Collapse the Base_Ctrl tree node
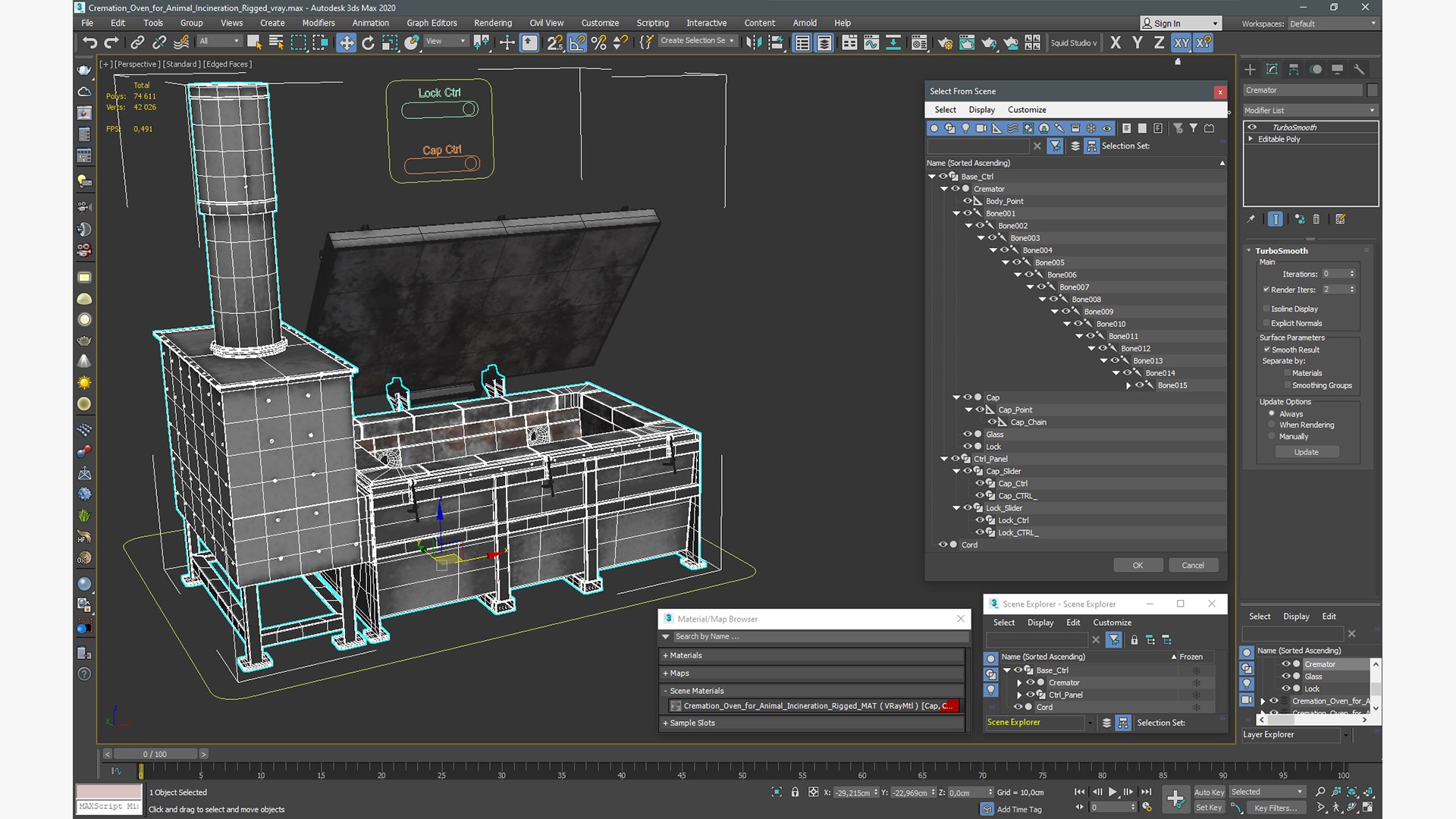 (932, 176)
